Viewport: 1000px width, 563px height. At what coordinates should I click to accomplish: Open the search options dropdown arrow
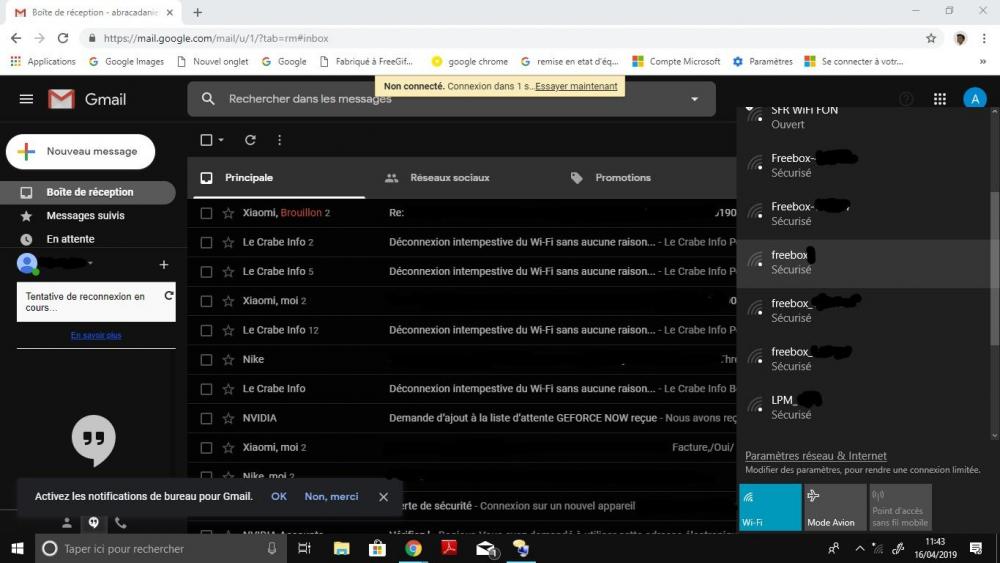pos(694,99)
